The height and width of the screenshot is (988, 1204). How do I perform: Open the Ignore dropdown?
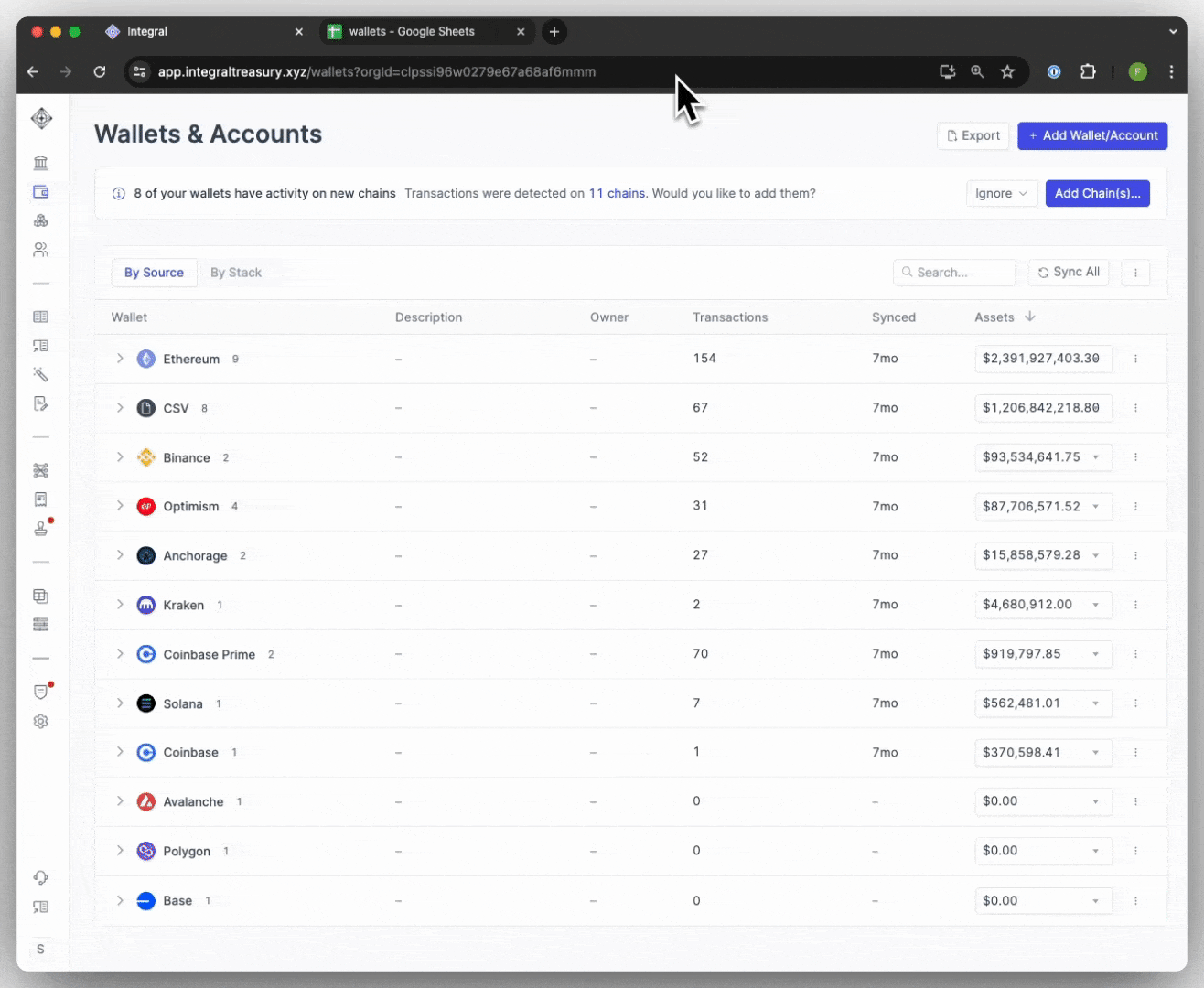[1001, 193]
